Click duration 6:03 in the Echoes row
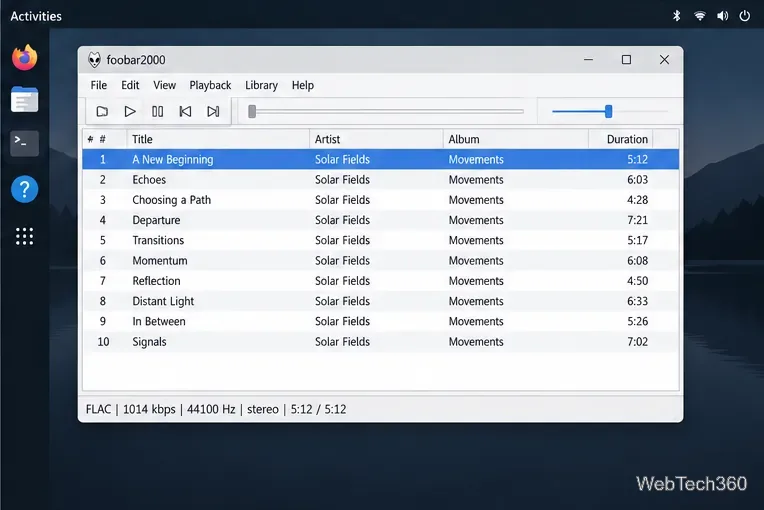764x510 pixels. pos(637,180)
